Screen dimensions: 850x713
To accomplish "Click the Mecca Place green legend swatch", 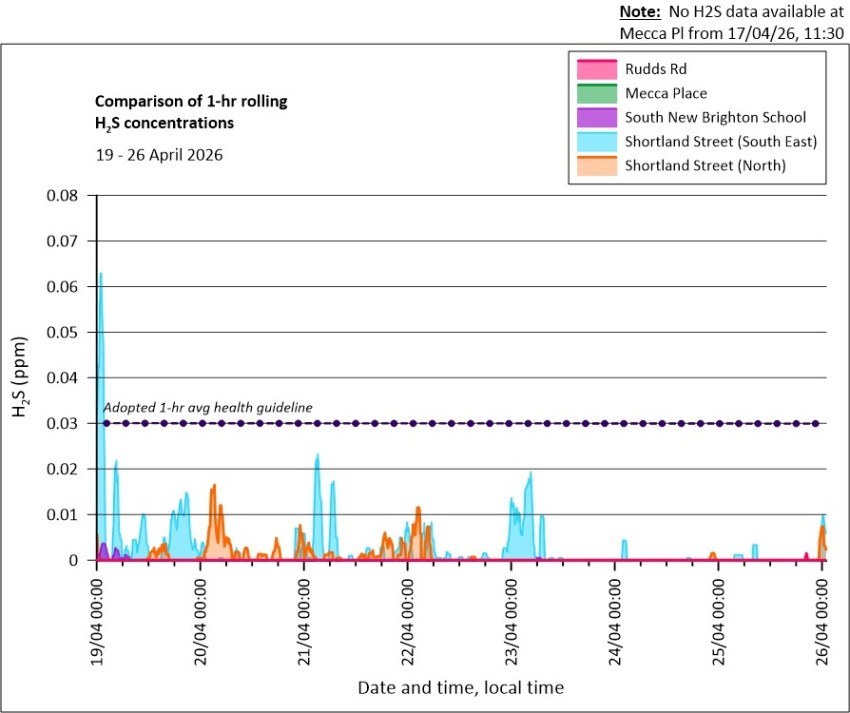I will coord(596,93).
